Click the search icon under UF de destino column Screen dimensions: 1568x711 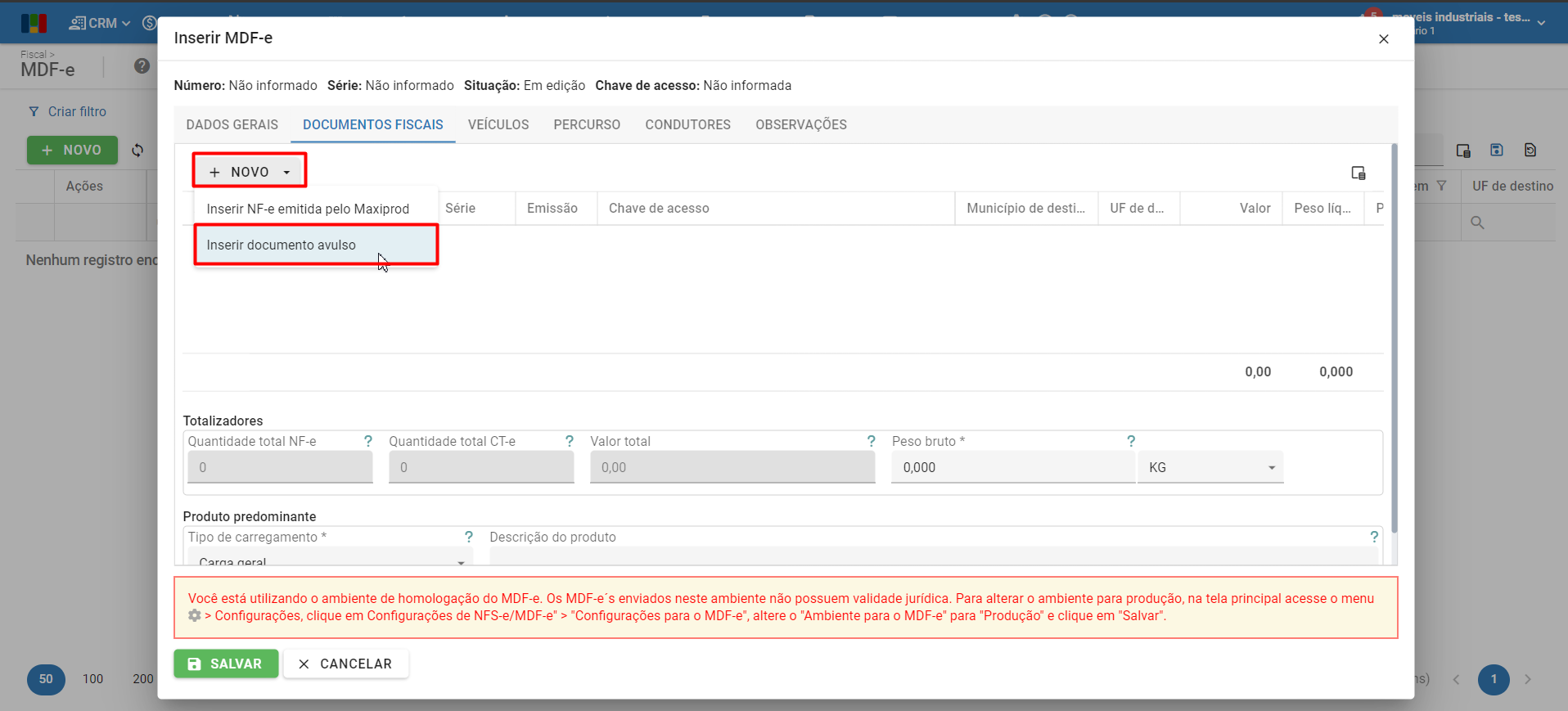pyautogui.click(x=1477, y=223)
